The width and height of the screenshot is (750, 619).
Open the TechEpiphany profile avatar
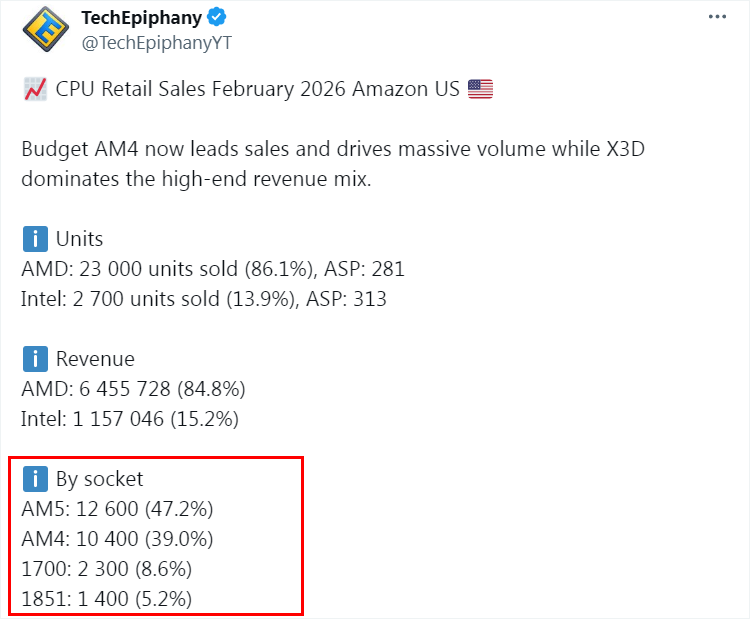[45, 28]
